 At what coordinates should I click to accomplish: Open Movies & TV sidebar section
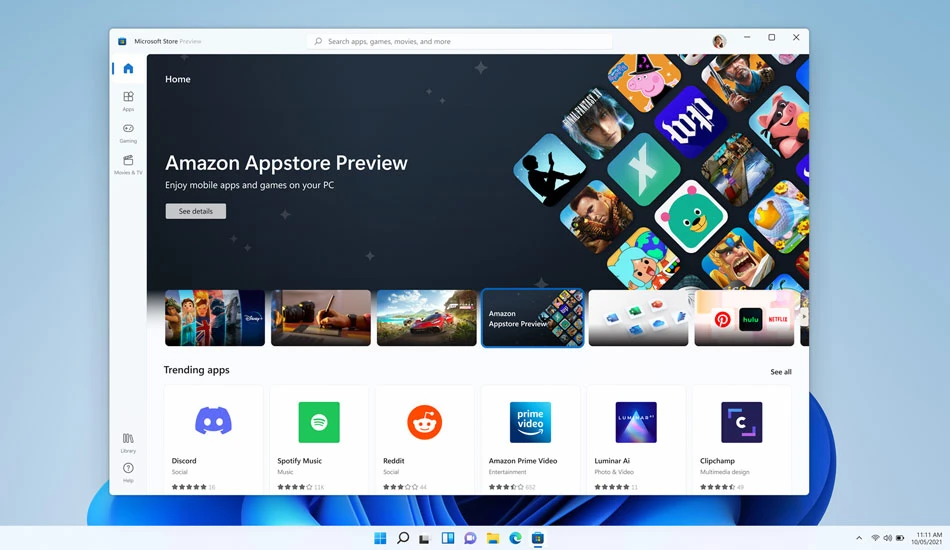(x=128, y=164)
